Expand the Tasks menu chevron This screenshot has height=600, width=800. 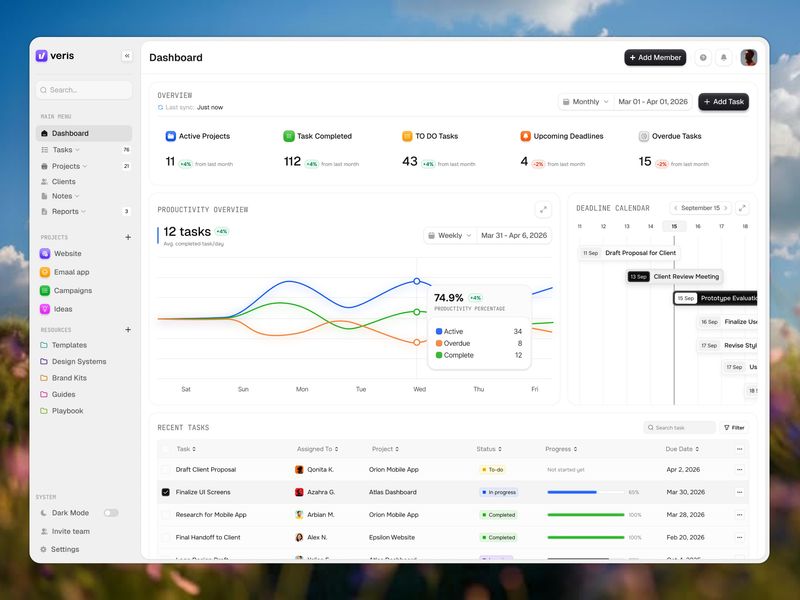pos(78,150)
